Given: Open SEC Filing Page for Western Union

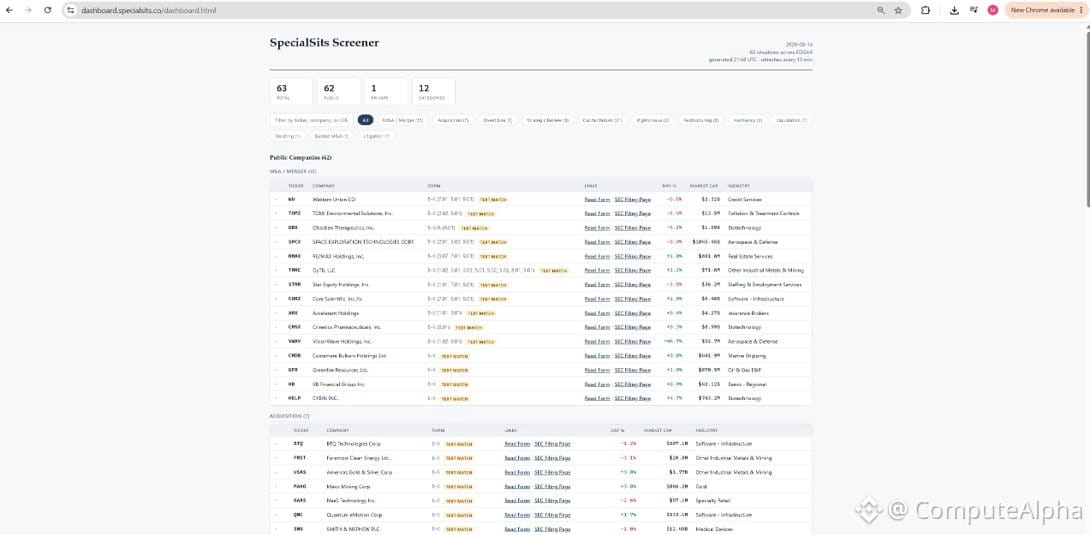Looking at the screenshot, I should tap(633, 199).
